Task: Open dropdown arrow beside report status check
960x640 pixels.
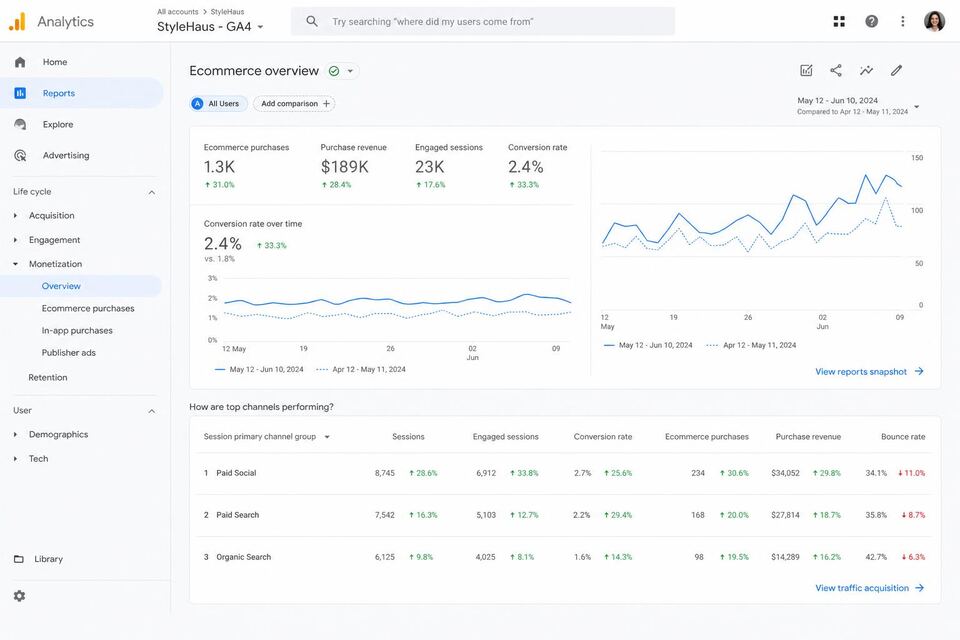Action: pos(350,71)
